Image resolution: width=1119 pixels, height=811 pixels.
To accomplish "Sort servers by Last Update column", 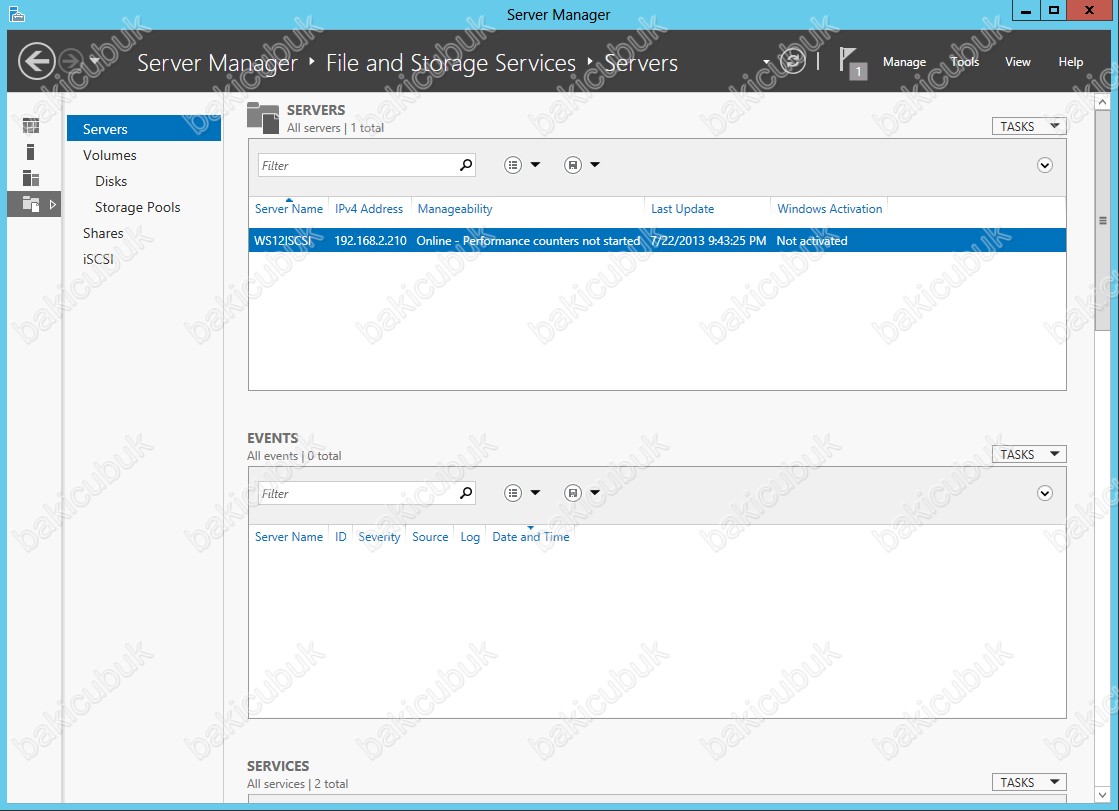I will tap(682, 208).
